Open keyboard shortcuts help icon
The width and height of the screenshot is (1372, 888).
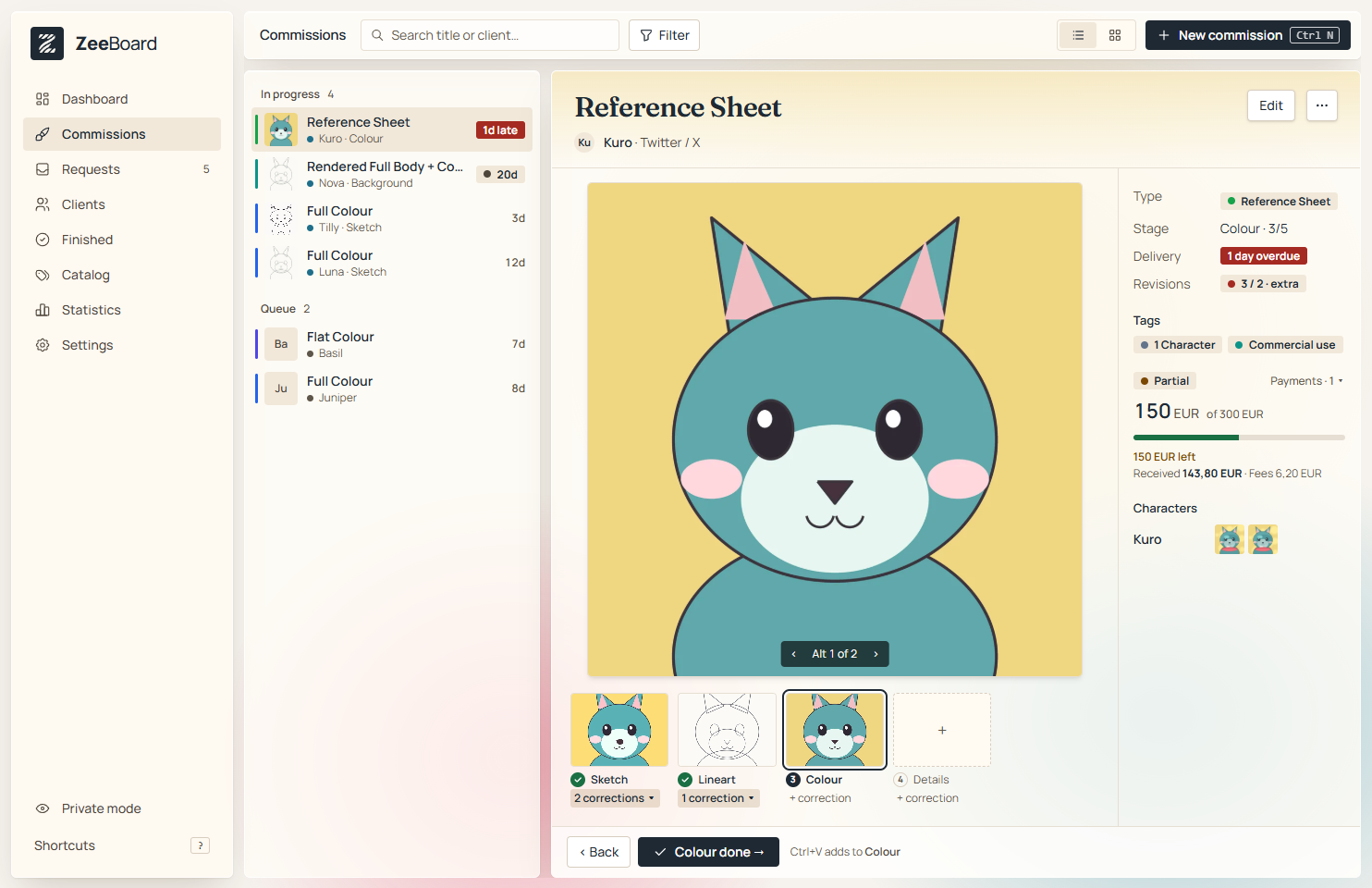(x=200, y=845)
